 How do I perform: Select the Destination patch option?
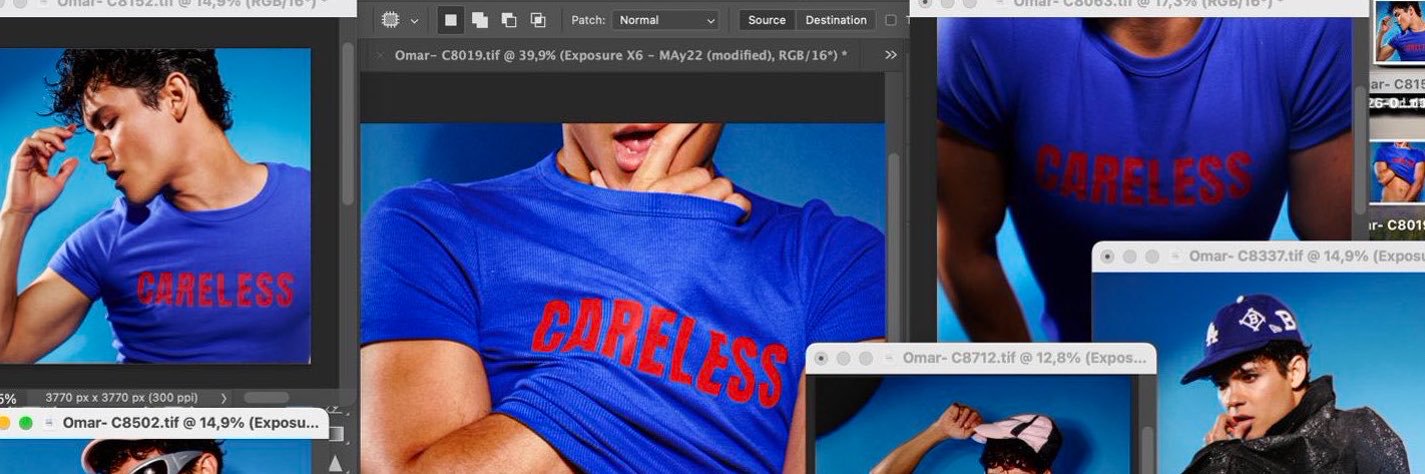click(x=836, y=20)
